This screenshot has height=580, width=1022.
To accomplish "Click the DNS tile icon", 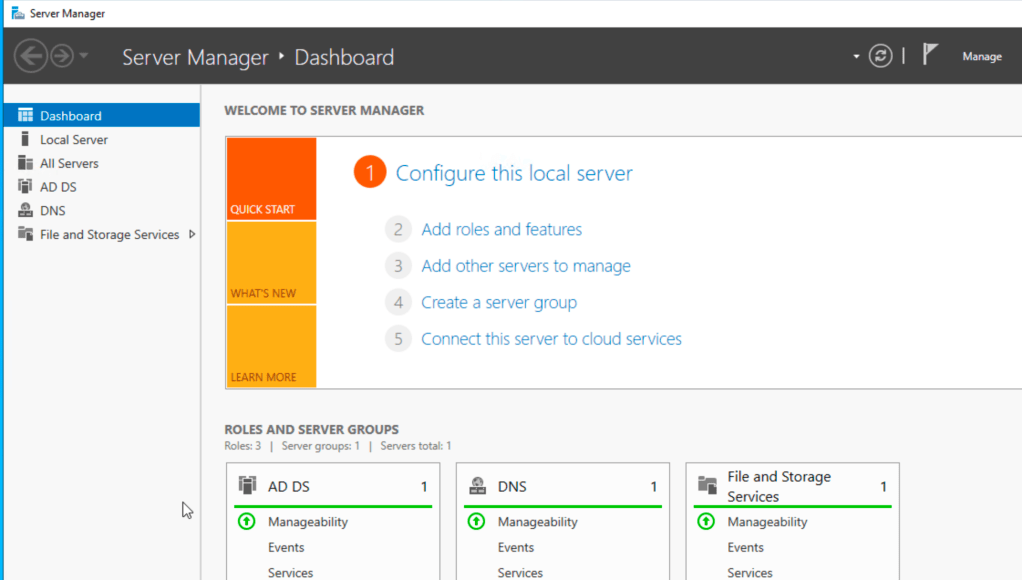I will tap(477, 486).
